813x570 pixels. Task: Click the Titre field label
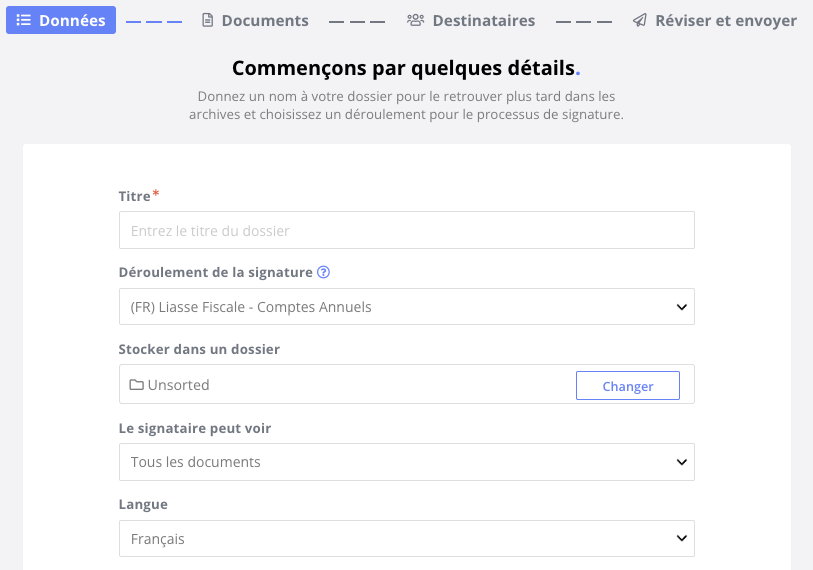tap(135, 196)
